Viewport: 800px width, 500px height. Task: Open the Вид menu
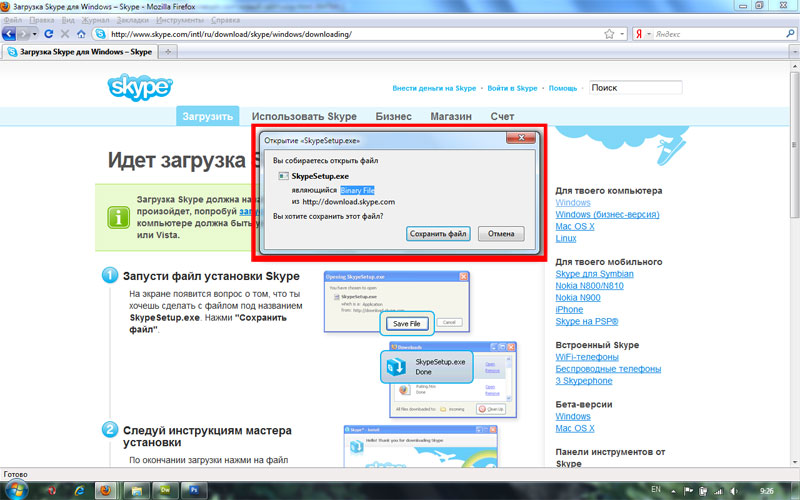pos(68,20)
